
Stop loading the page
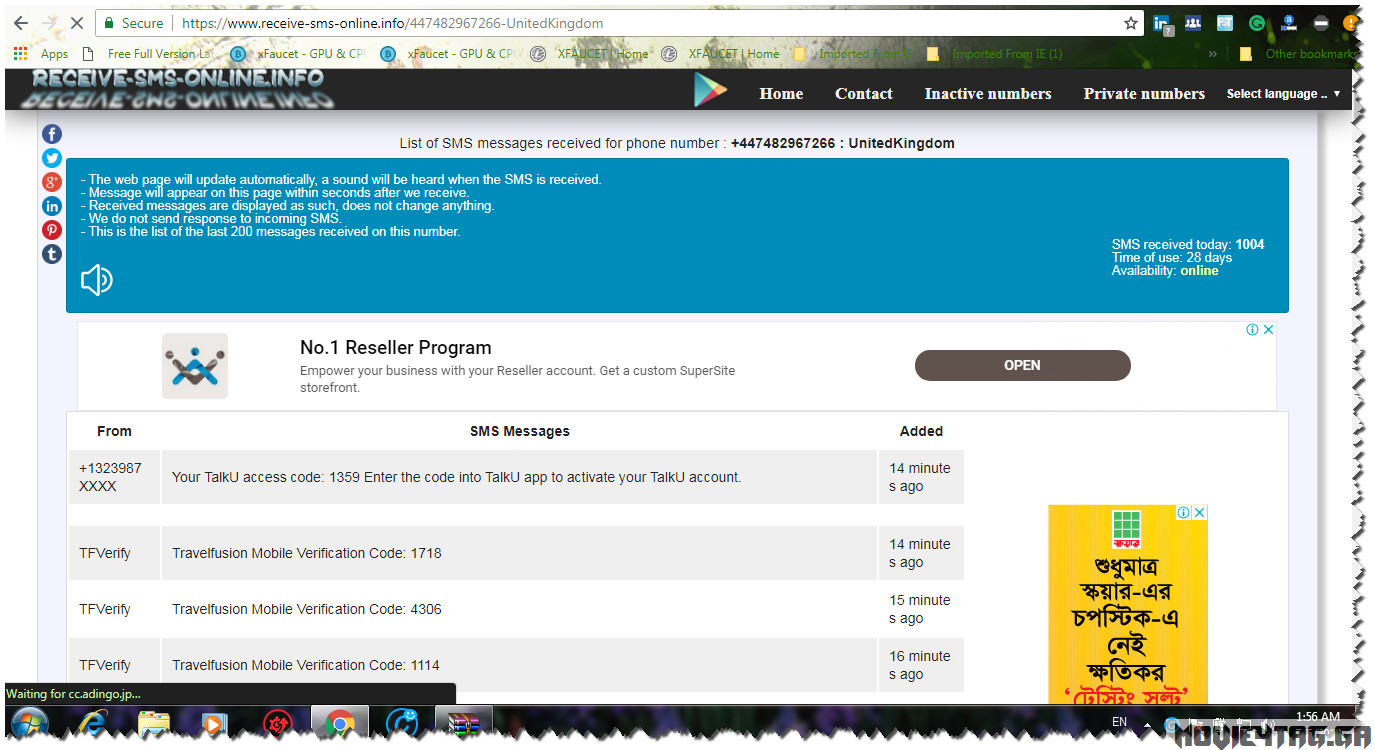(78, 23)
